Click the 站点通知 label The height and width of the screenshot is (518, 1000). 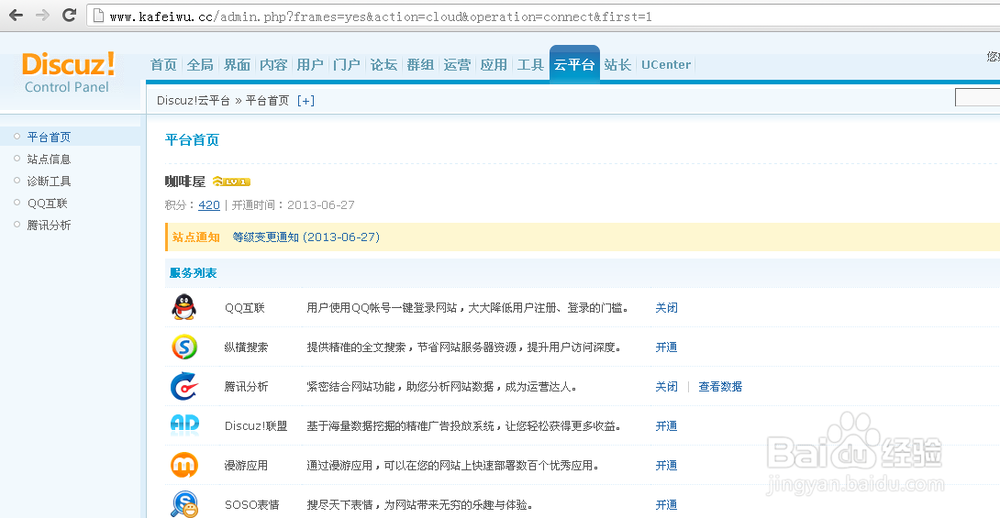(x=196, y=237)
